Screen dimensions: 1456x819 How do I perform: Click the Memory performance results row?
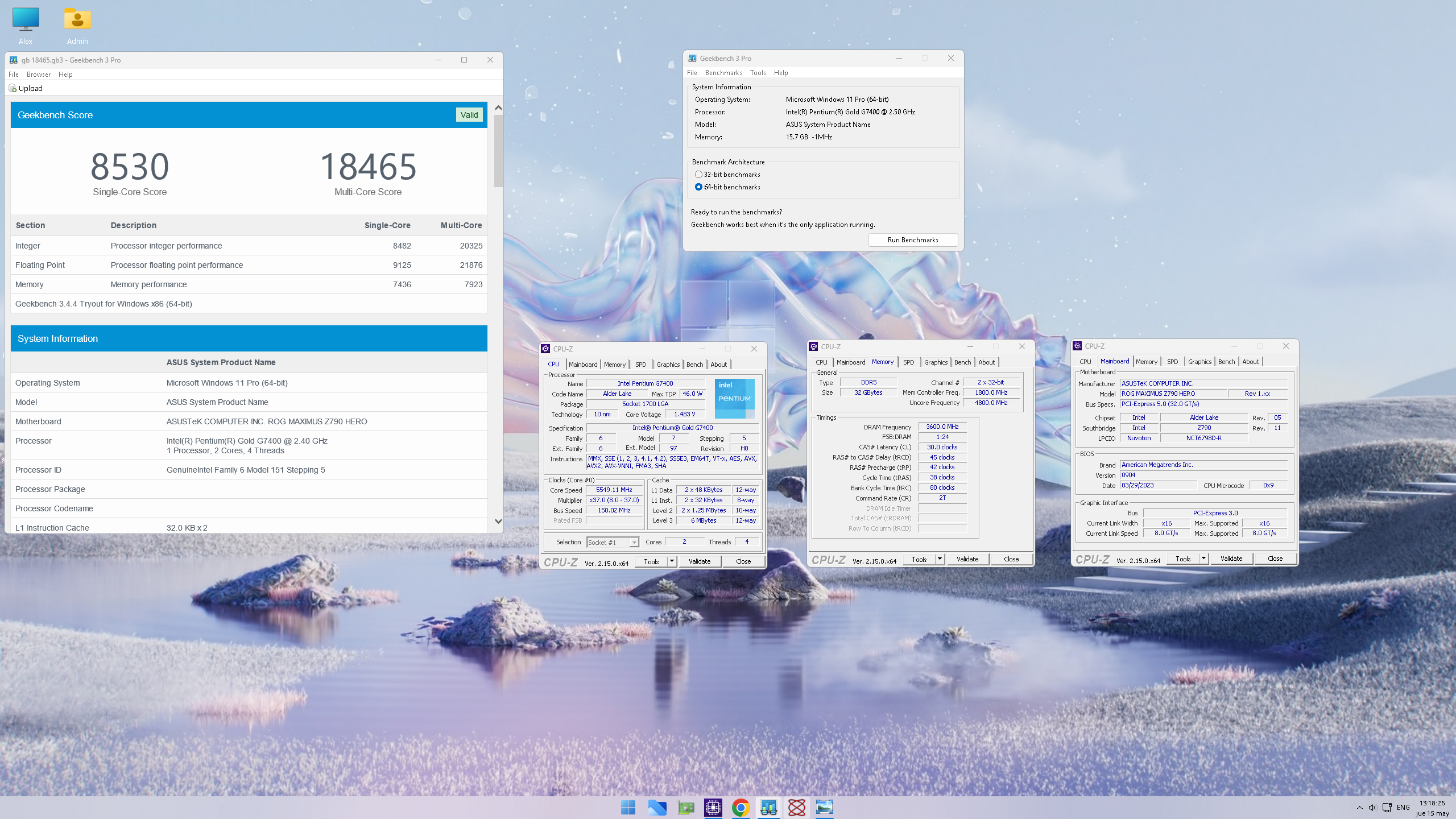(x=249, y=284)
